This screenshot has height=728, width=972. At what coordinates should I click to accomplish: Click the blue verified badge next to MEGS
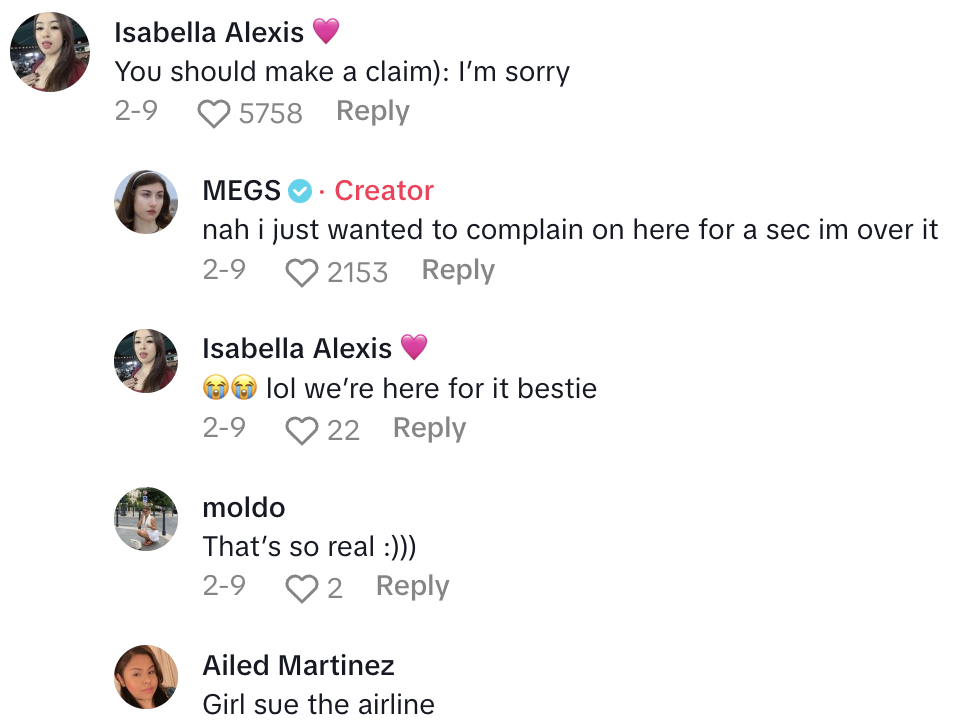[300, 190]
